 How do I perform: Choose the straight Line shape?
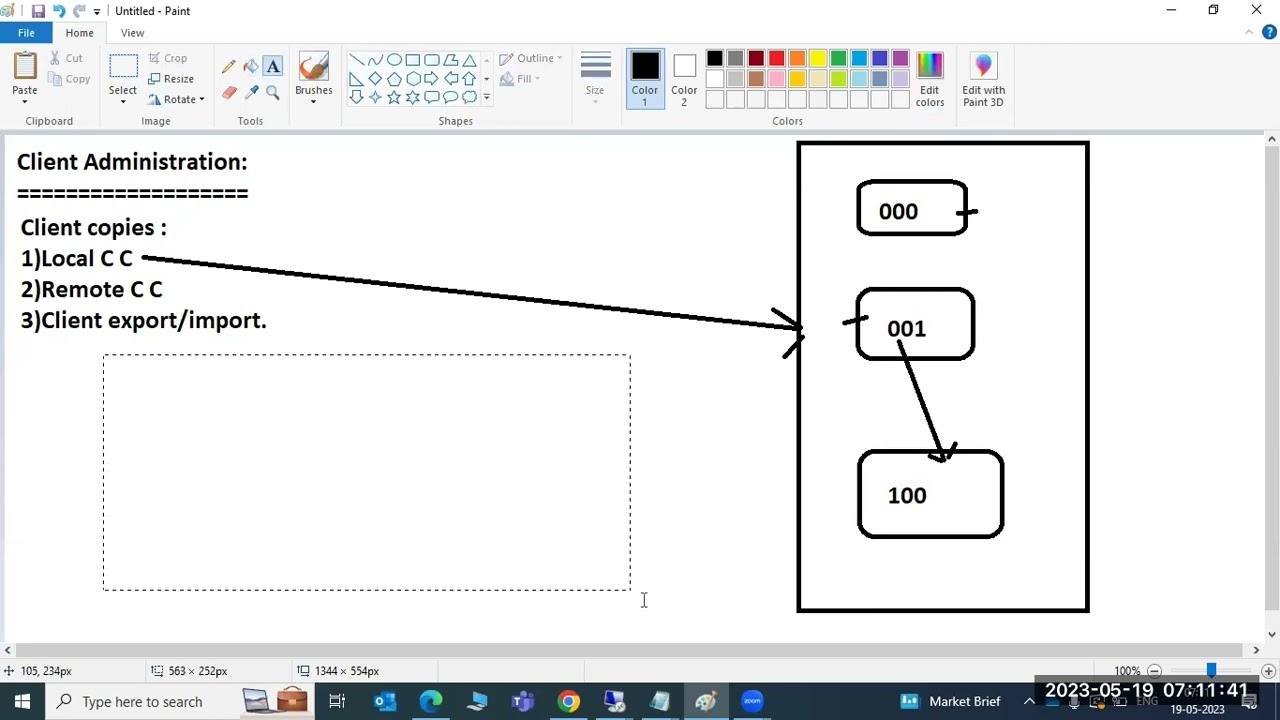coord(356,60)
